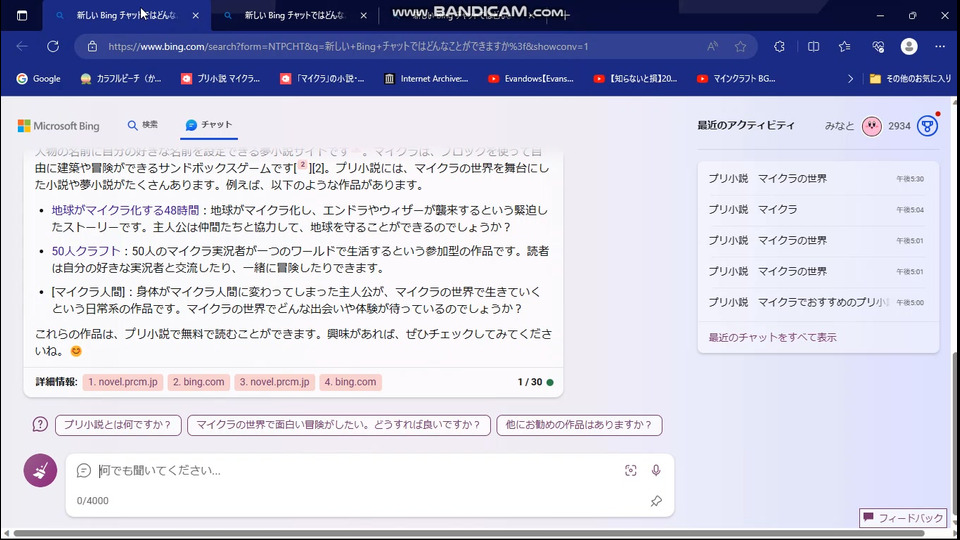
Task: Click suggestion 他にお勧めの作品はありますか？
Action: point(579,425)
